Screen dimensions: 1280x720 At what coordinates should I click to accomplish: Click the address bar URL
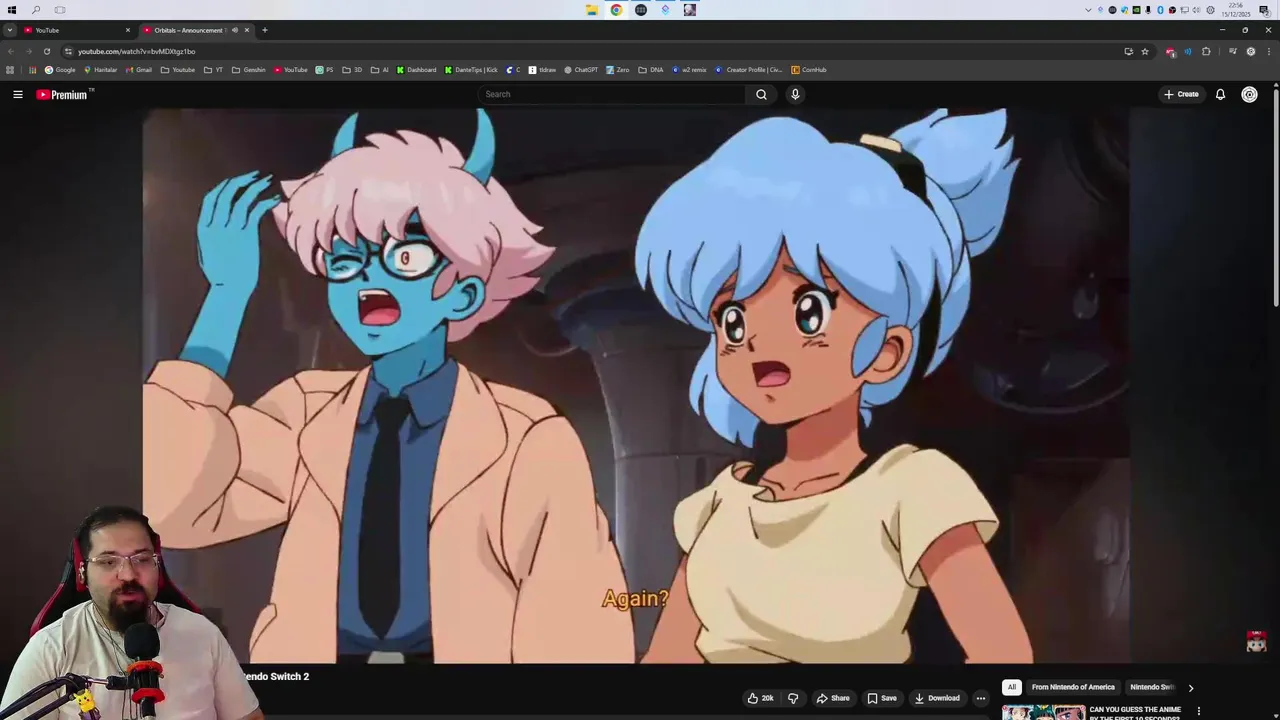(137, 51)
